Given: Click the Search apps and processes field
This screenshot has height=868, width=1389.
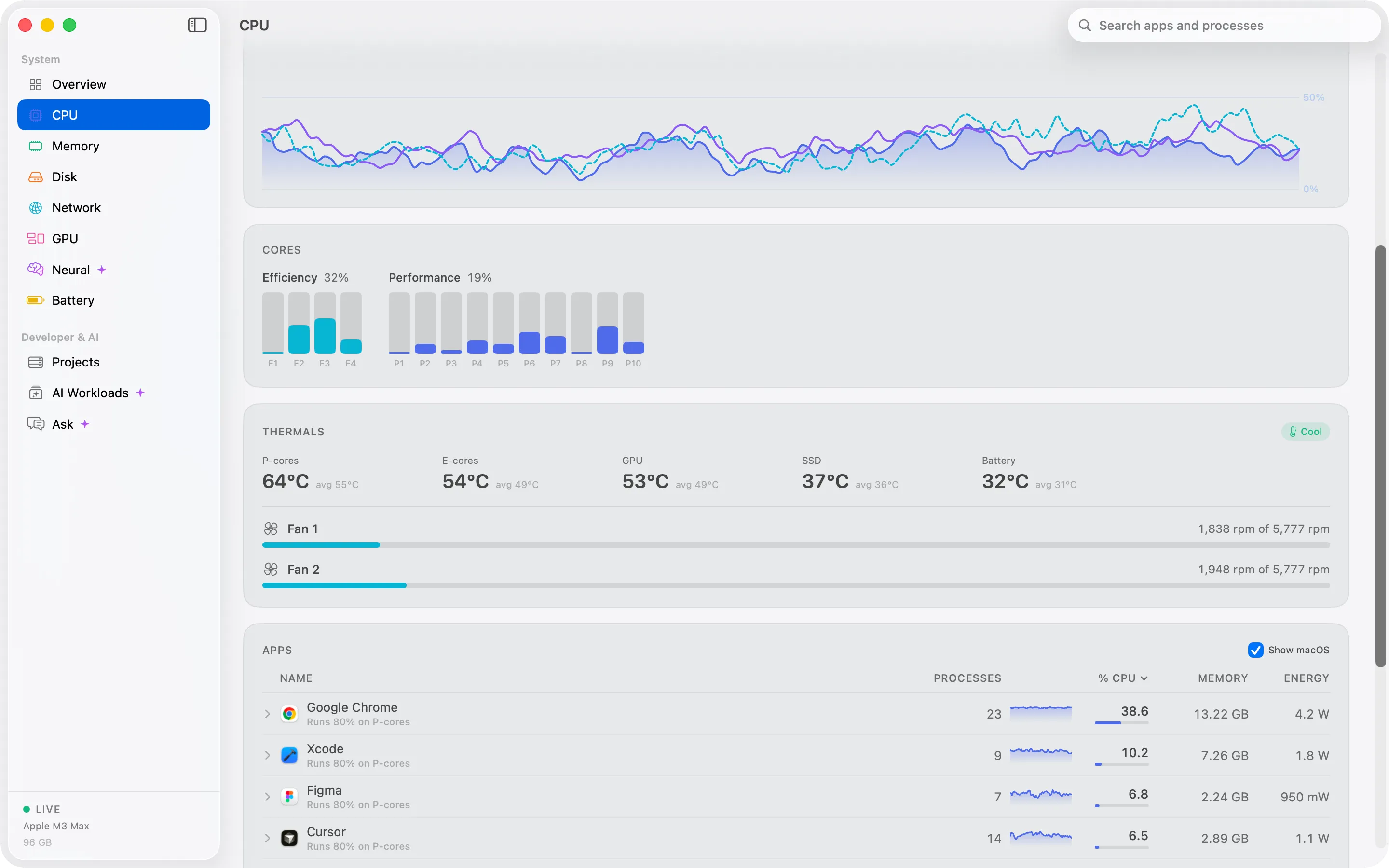Looking at the screenshot, I should coord(1224,25).
